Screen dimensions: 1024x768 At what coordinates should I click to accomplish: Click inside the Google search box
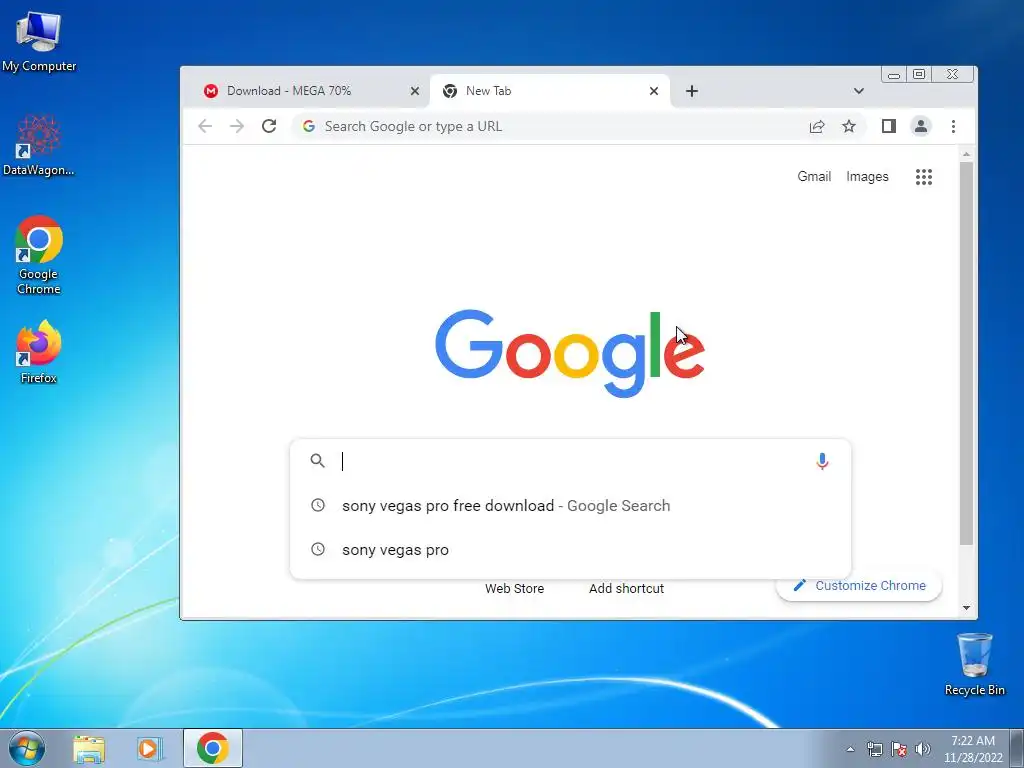point(568,461)
